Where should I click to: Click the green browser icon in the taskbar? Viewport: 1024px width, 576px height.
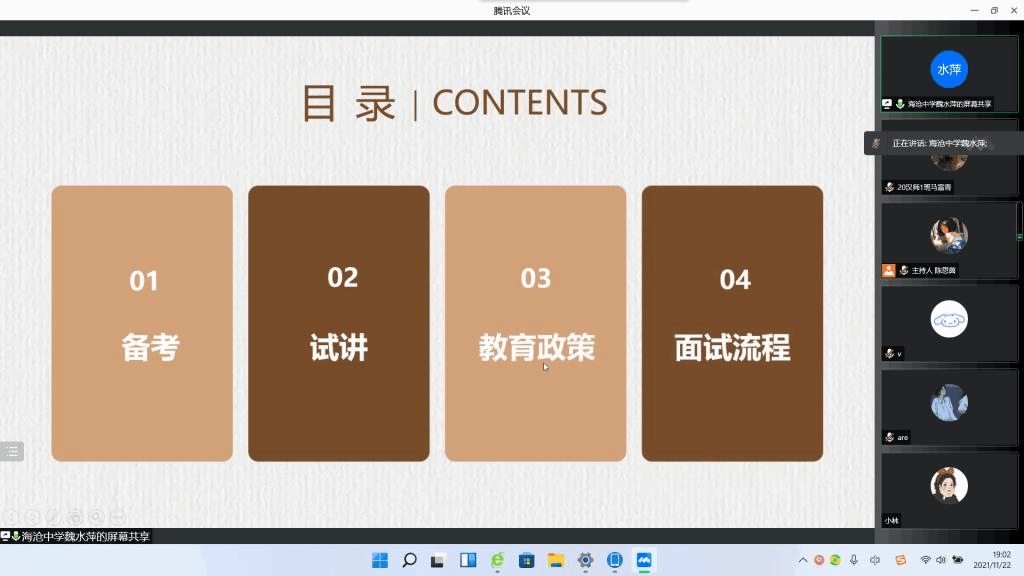click(x=498, y=560)
